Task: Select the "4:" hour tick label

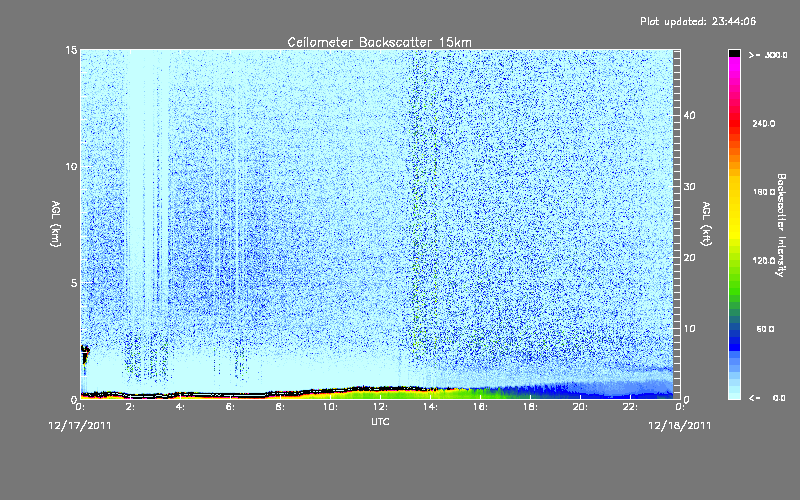Action: pos(180,407)
